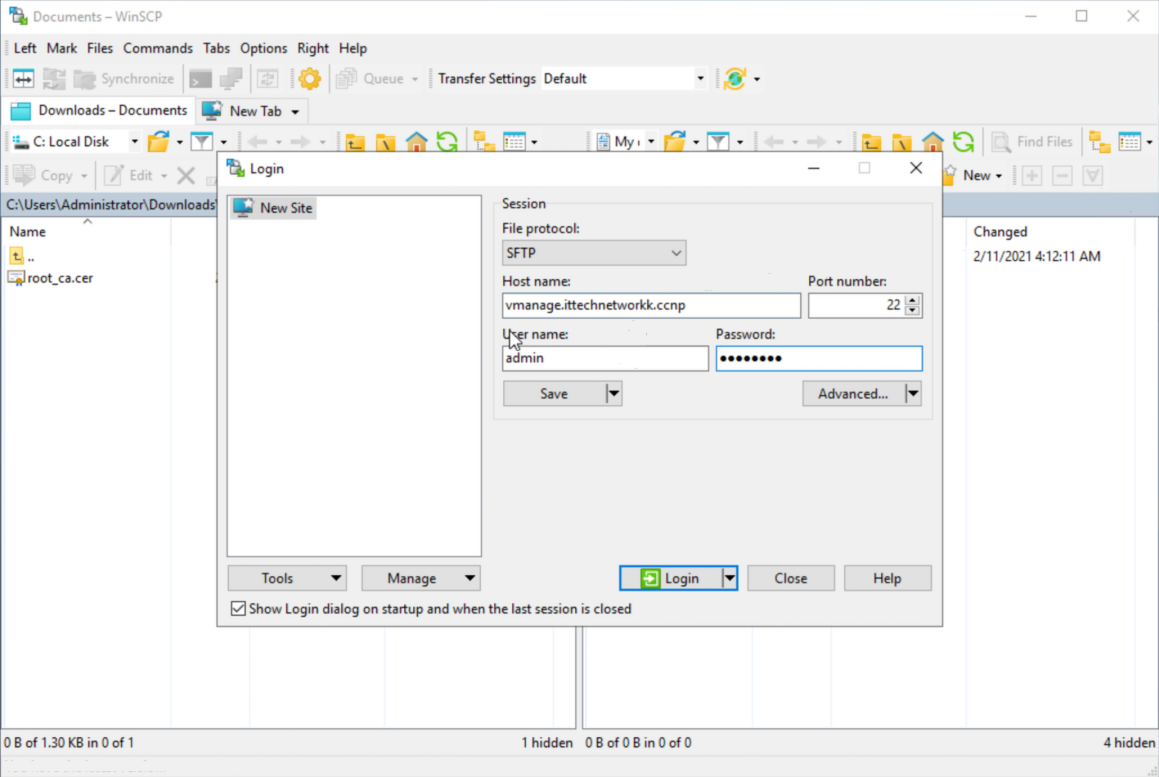The height and width of the screenshot is (777, 1159).
Task: Click the Save button
Action: [x=554, y=393]
